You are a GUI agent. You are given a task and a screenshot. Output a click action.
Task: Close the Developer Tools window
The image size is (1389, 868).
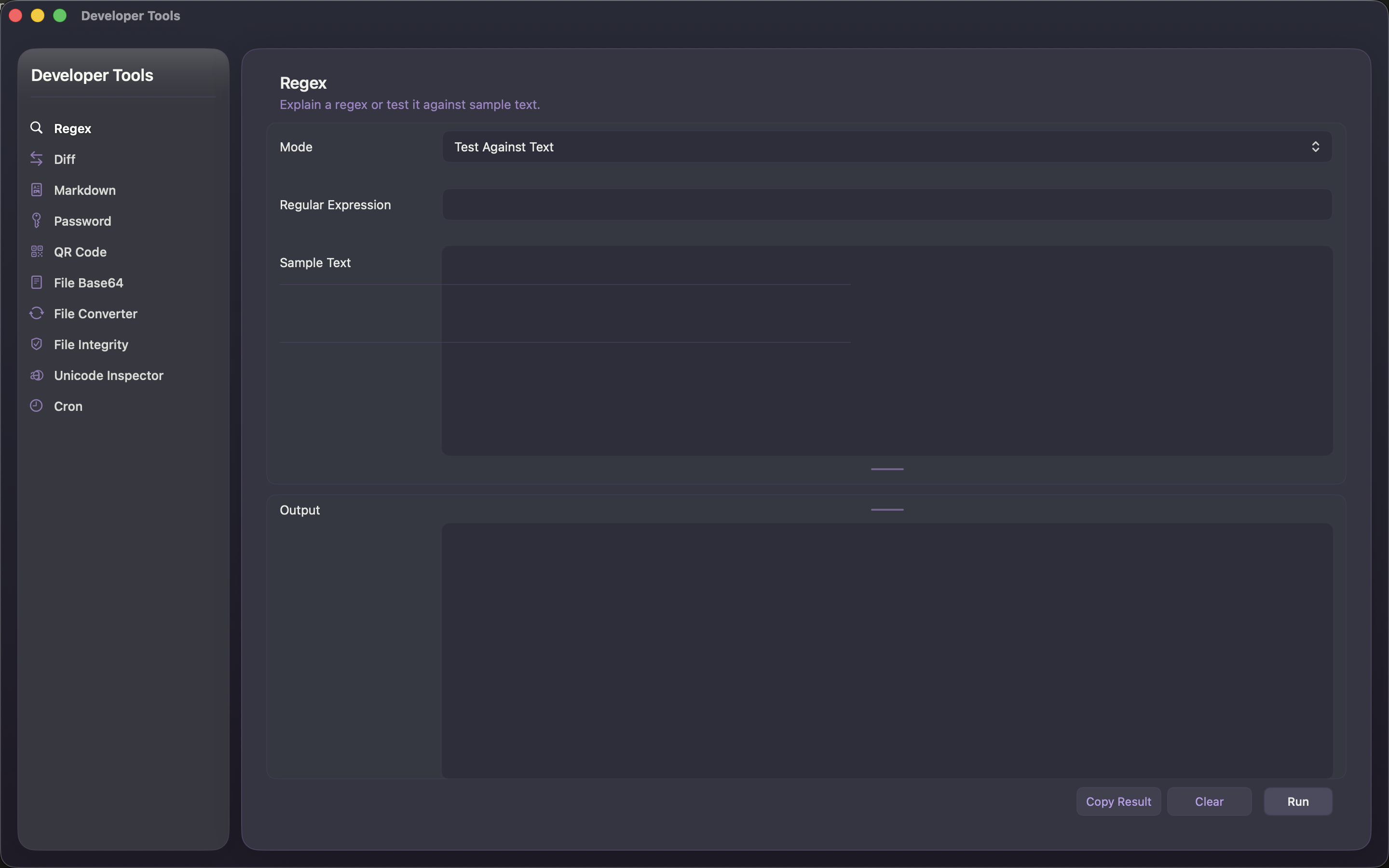[15, 15]
